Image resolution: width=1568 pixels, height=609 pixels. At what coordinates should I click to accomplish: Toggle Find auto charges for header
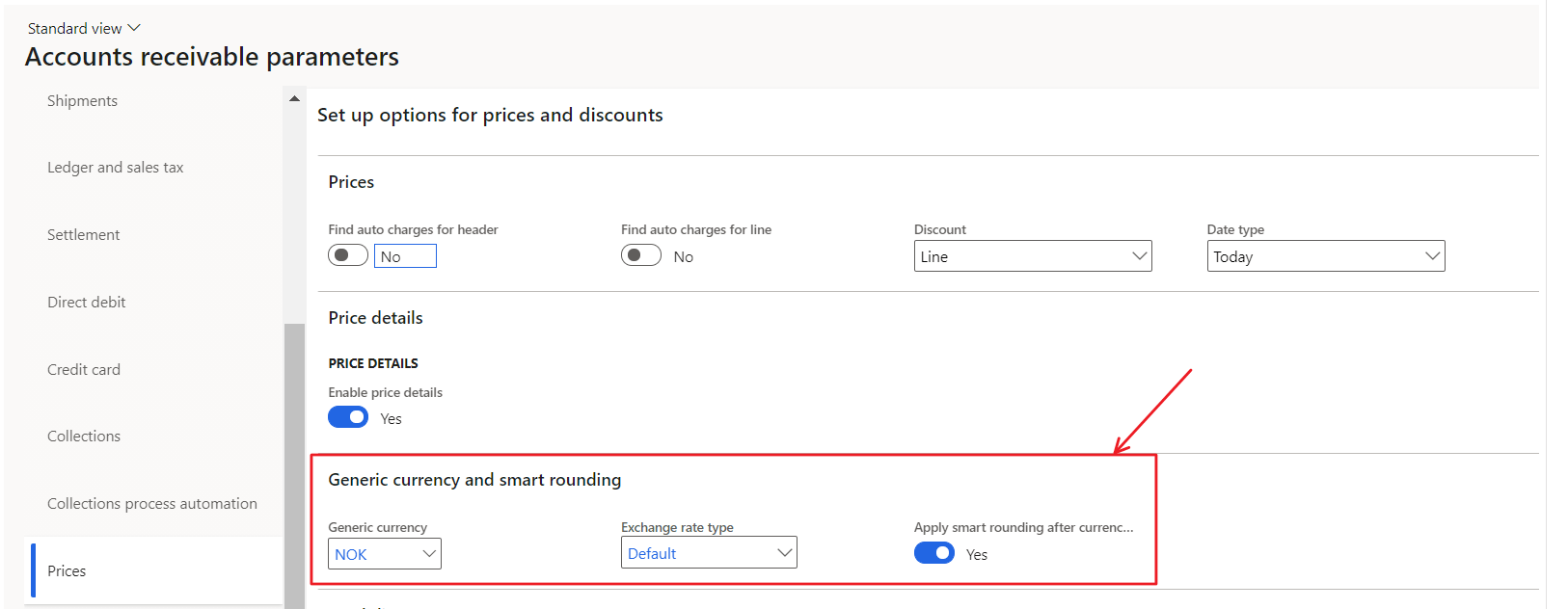[347, 255]
